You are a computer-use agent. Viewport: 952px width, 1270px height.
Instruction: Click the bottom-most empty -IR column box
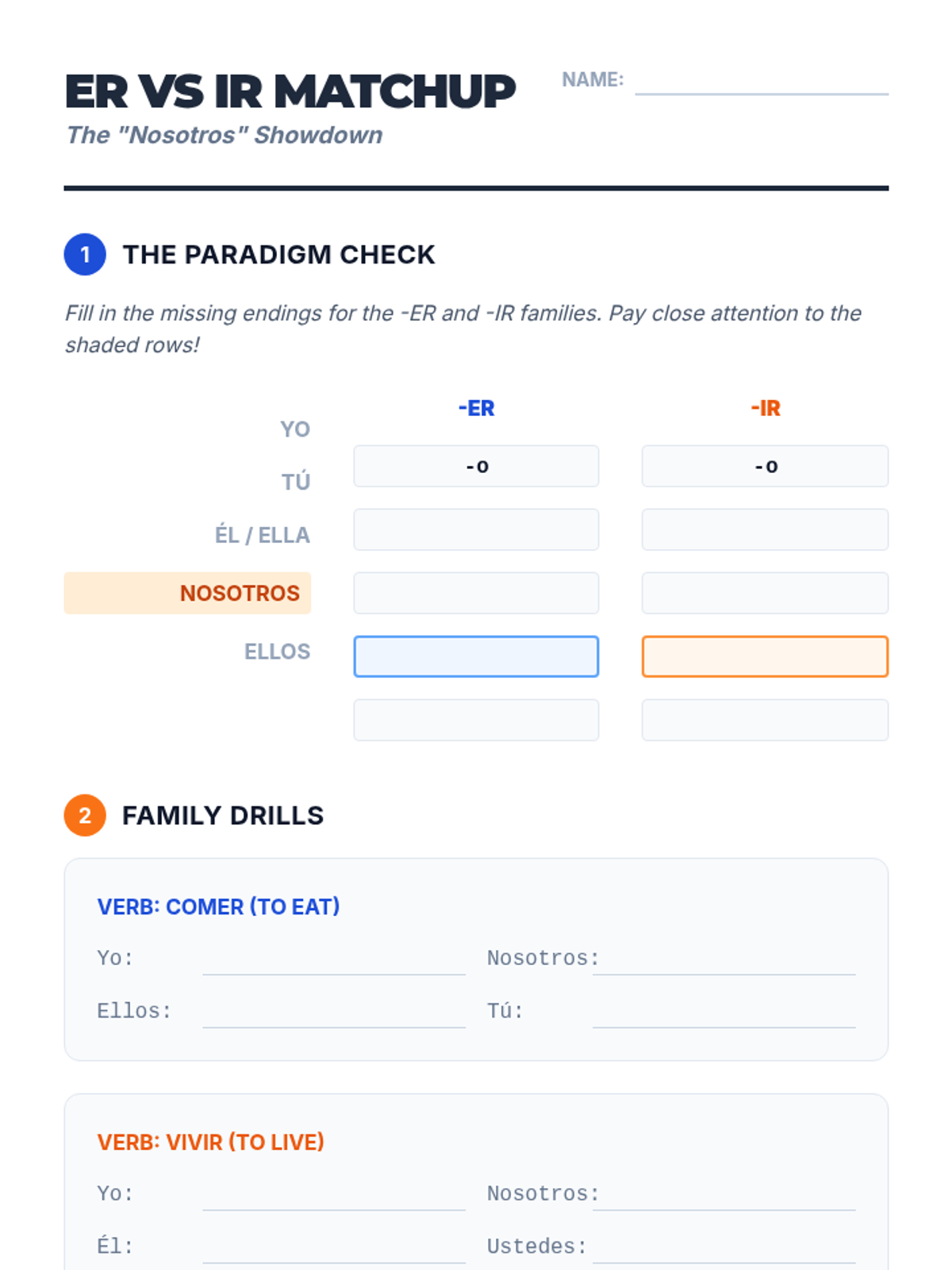point(765,720)
